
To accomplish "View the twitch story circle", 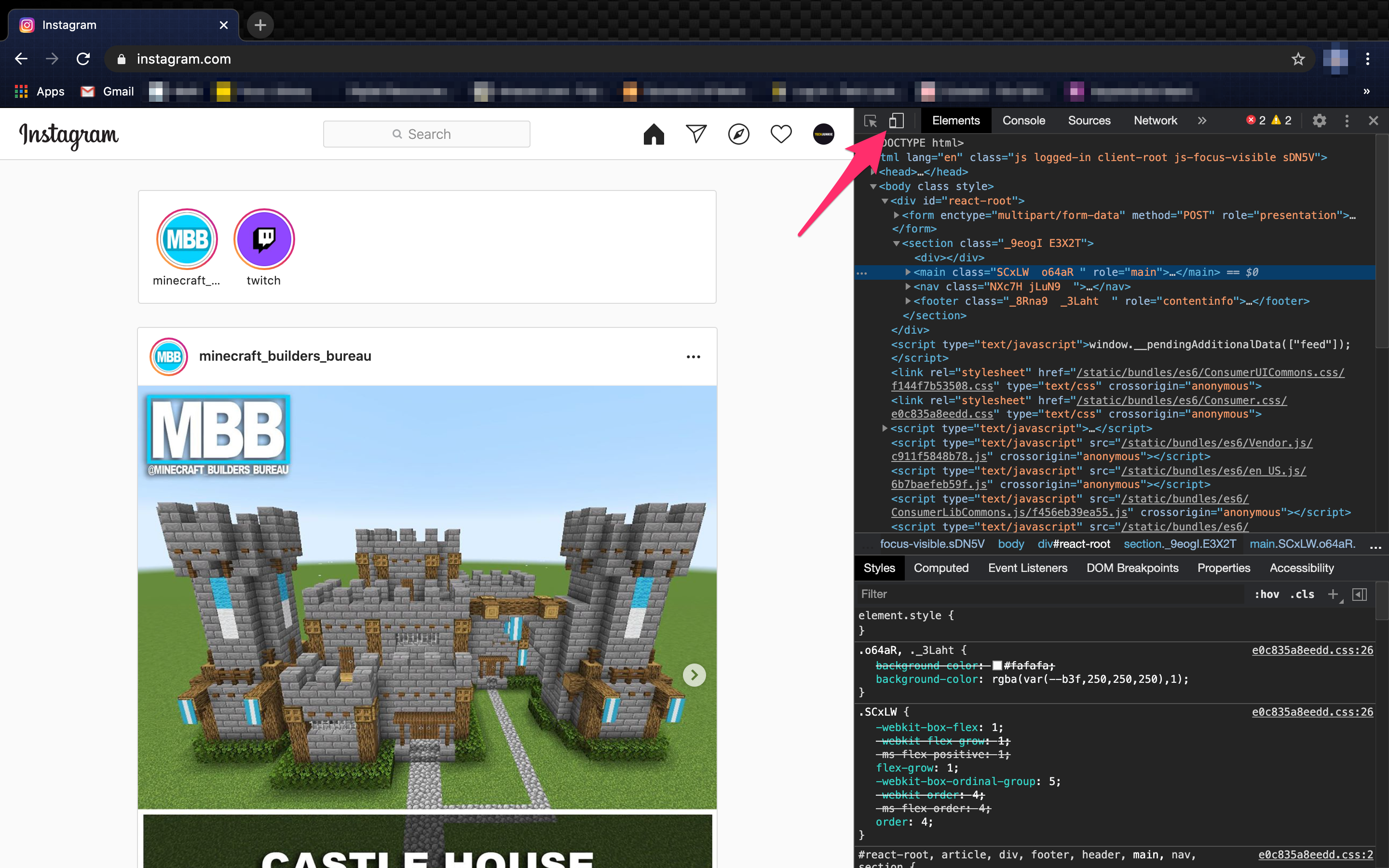I will click(264, 239).
